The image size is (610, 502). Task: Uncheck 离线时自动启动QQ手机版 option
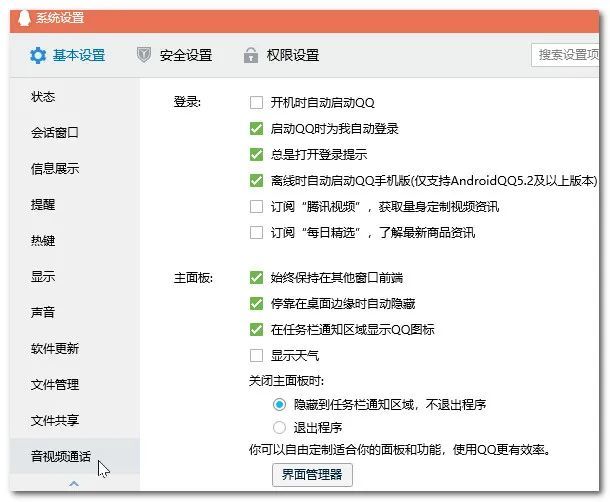tap(256, 181)
